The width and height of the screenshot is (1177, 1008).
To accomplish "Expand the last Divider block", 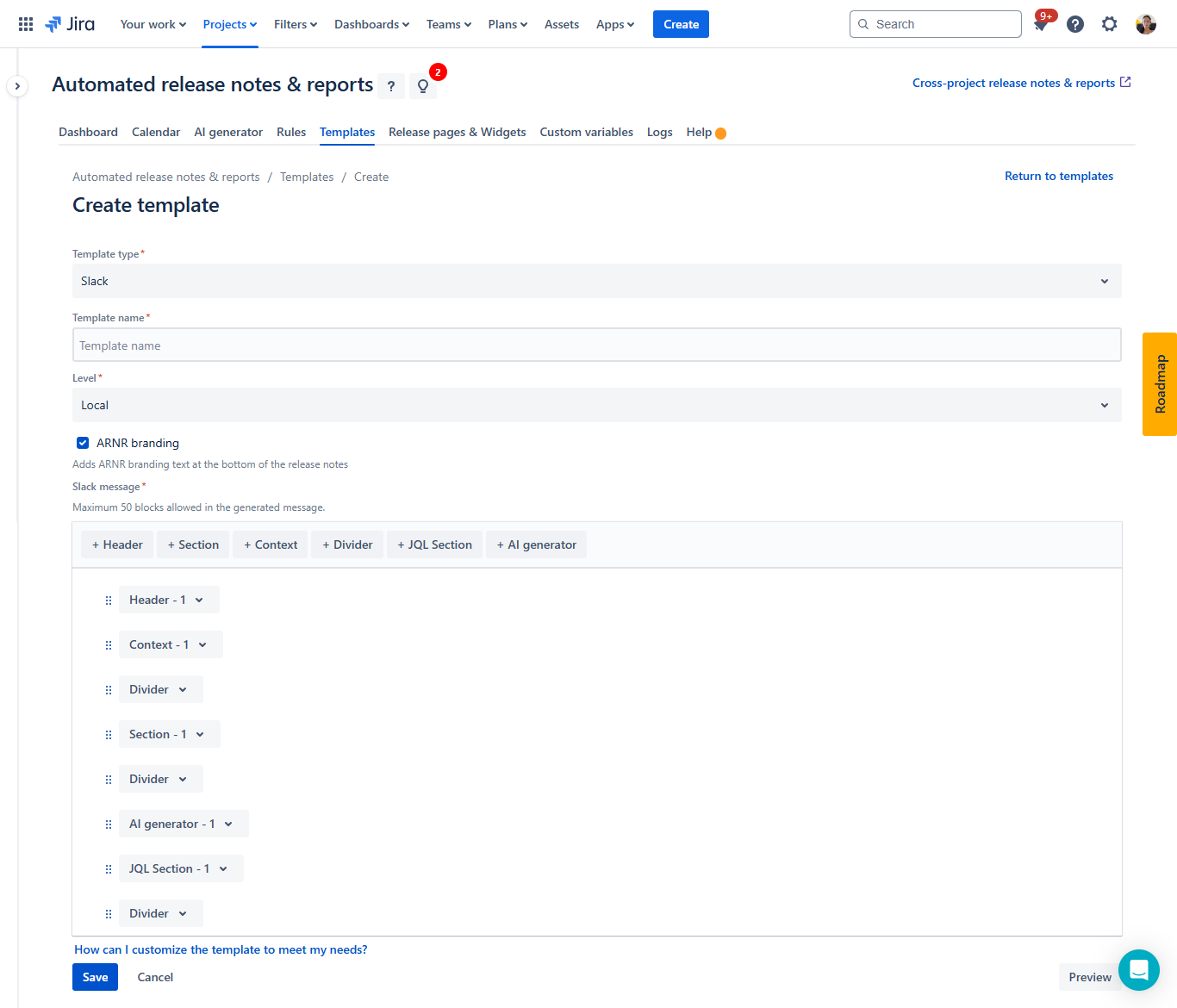I will coord(161,913).
